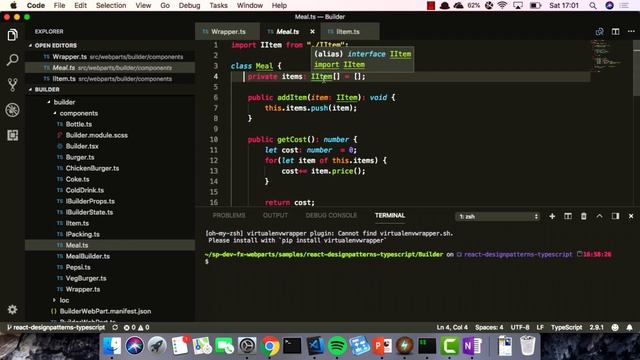
Task: Select IItem.ts in Open Editors list
Action: tap(110, 79)
